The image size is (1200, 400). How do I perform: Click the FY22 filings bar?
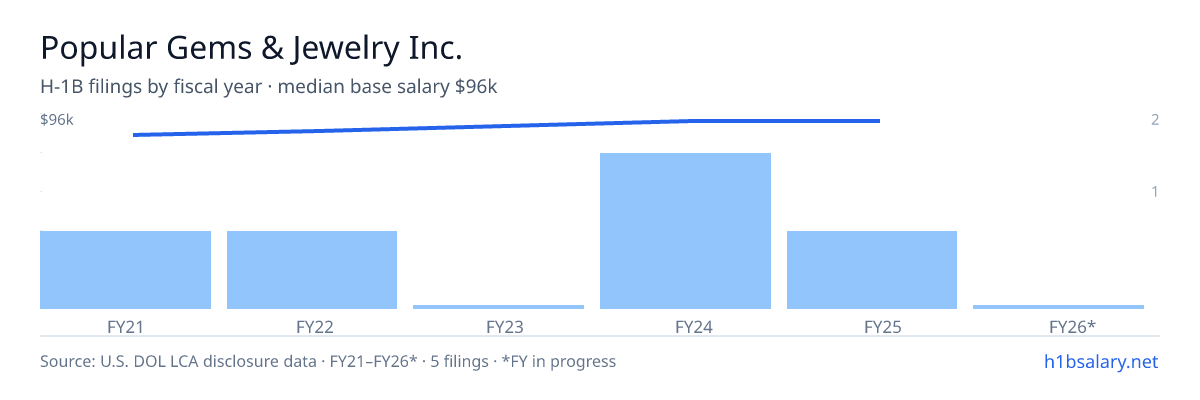point(312,270)
